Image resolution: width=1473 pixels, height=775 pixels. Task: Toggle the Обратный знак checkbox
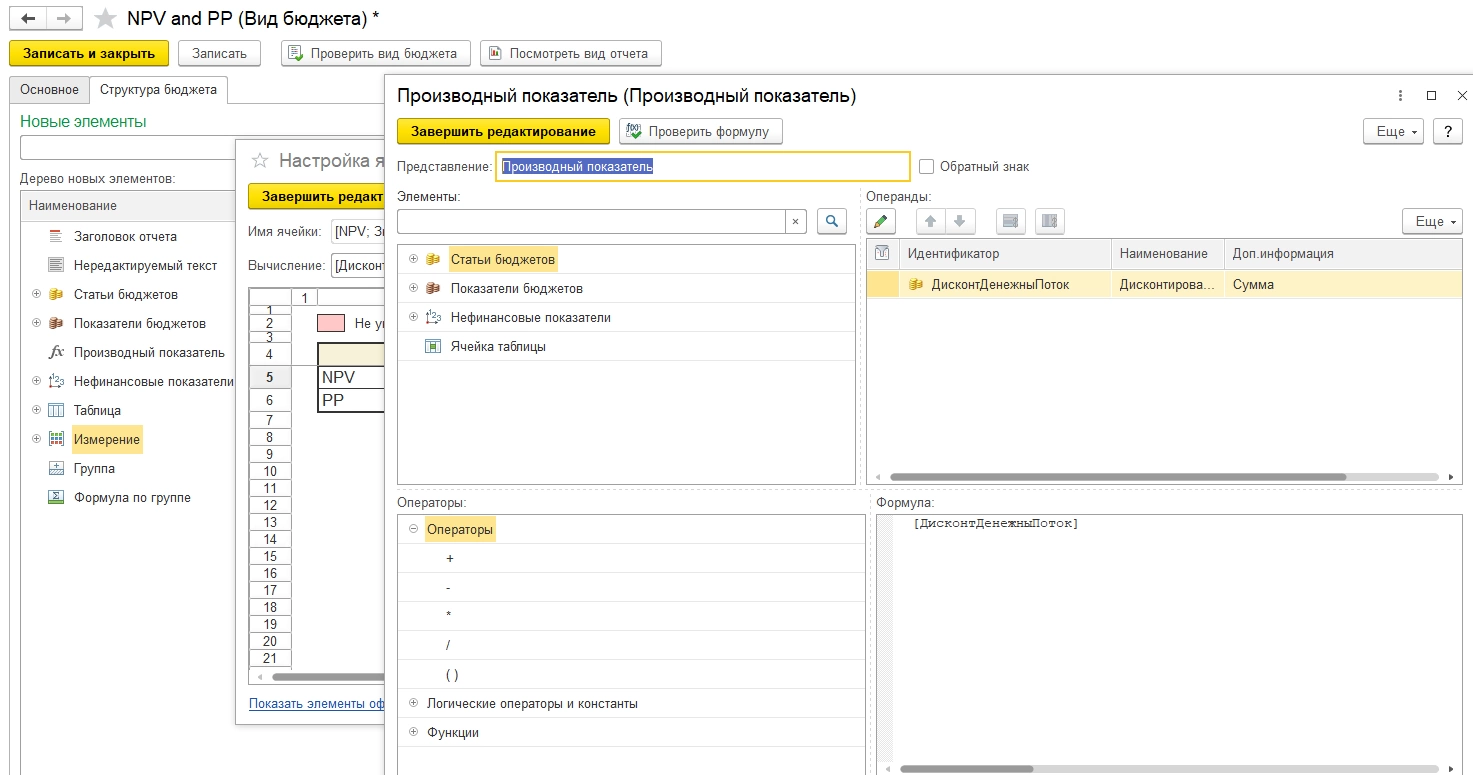point(926,167)
